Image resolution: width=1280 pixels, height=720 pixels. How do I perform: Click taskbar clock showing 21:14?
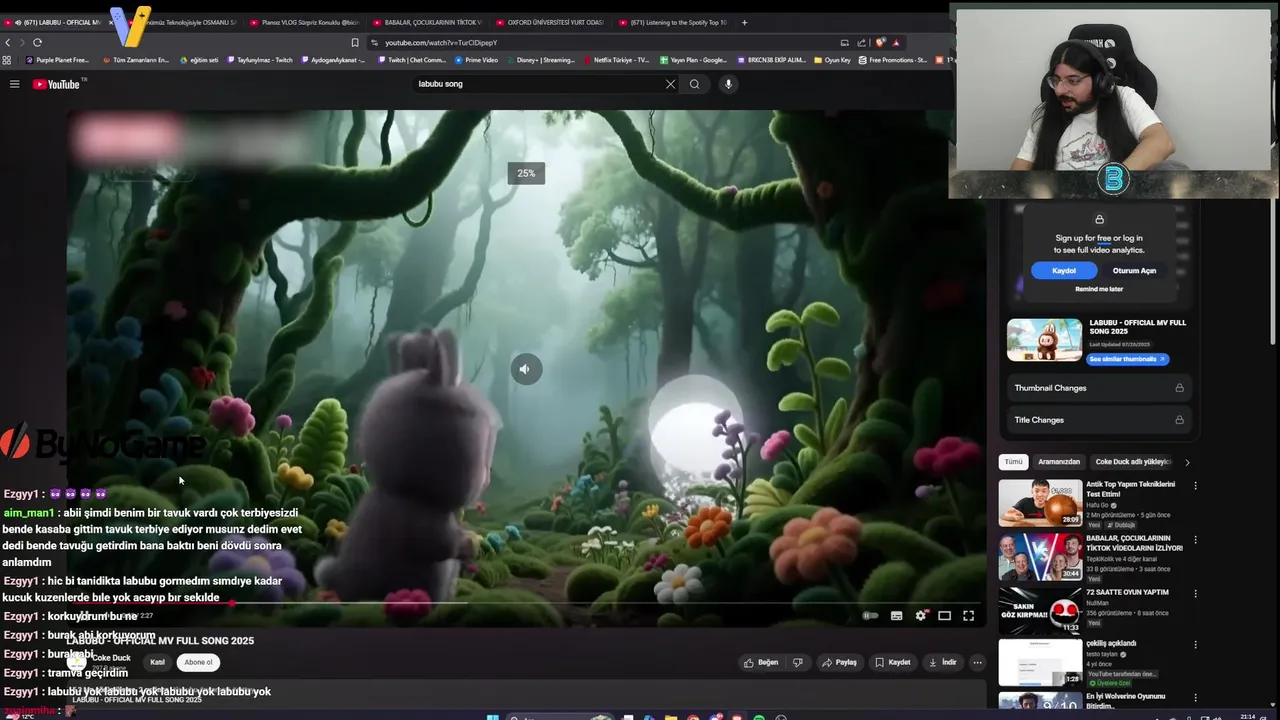[x=1248, y=716]
